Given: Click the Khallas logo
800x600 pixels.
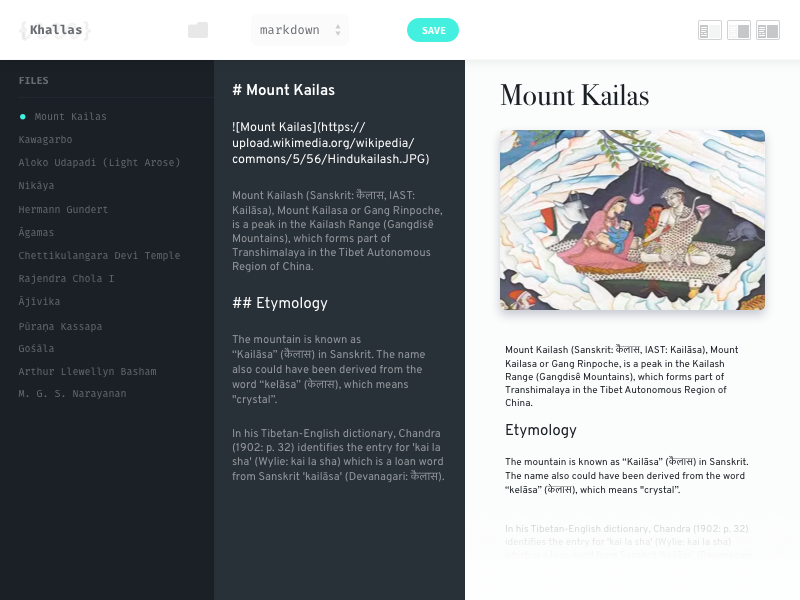Looking at the screenshot, I should pos(55,30).
